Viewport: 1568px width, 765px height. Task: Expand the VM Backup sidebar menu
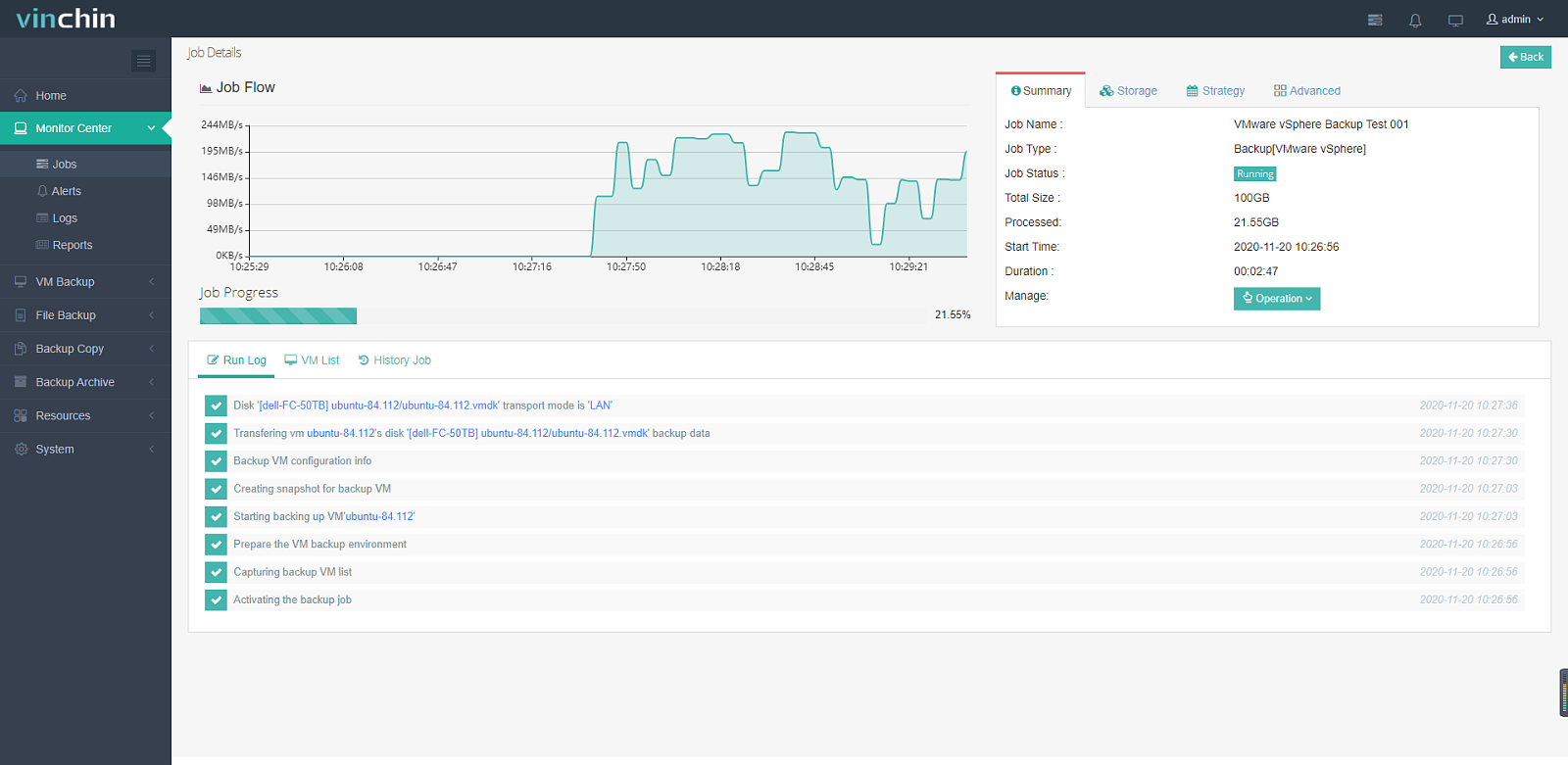point(85,282)
